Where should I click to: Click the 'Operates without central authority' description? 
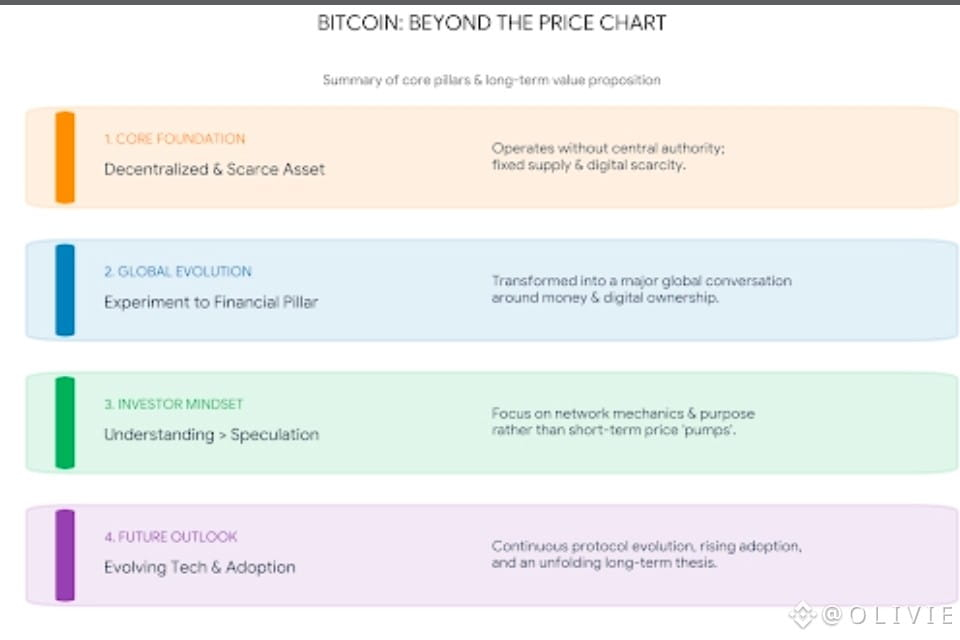tap(608, 157)
